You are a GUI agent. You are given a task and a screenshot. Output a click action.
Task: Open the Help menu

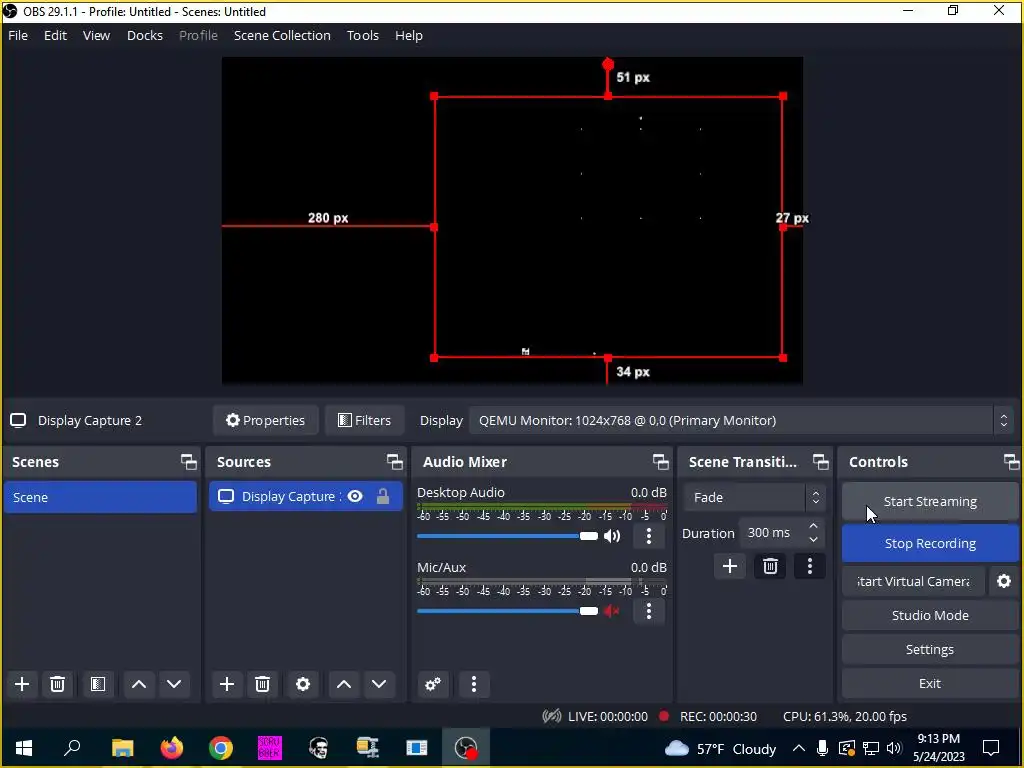point(409,35)
